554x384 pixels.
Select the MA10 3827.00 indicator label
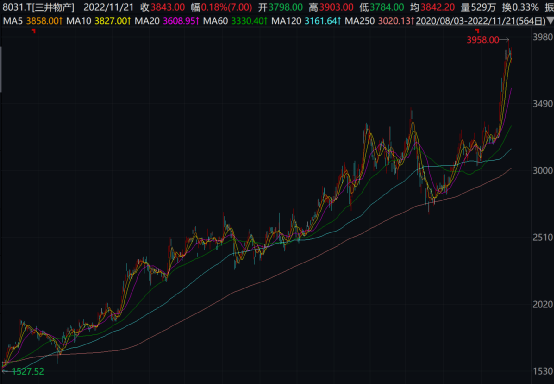(99, 21)
